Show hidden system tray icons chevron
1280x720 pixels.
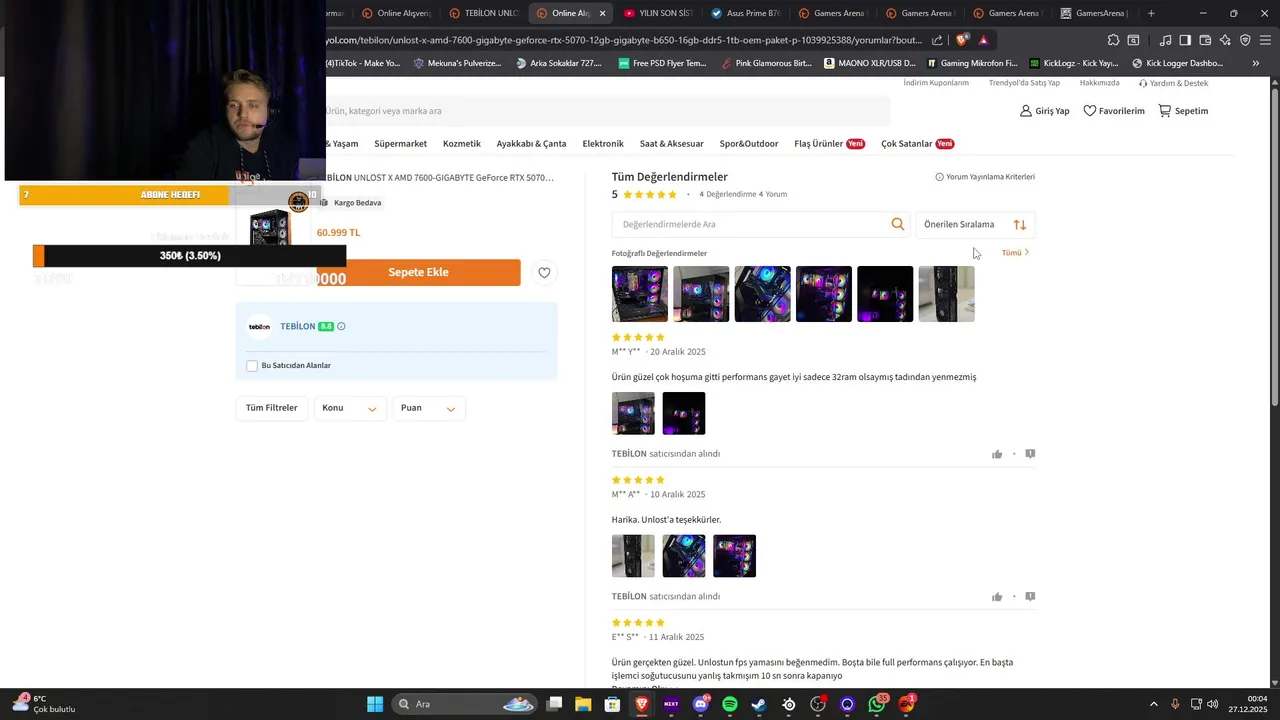[x=1153, y=704]
